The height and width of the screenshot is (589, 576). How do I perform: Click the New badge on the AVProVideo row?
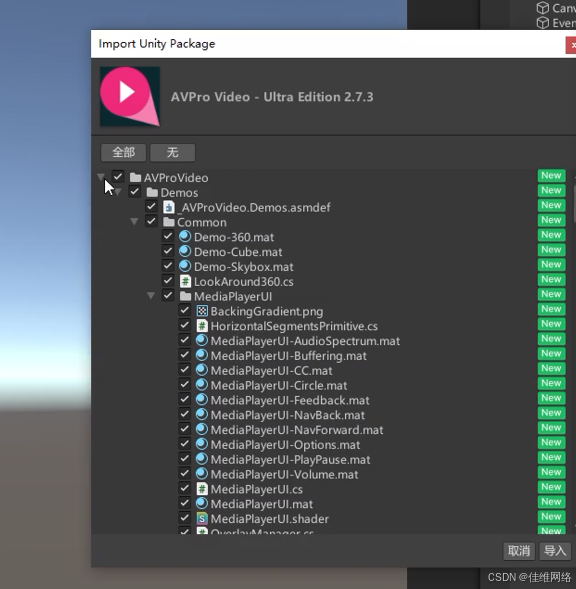551,175
